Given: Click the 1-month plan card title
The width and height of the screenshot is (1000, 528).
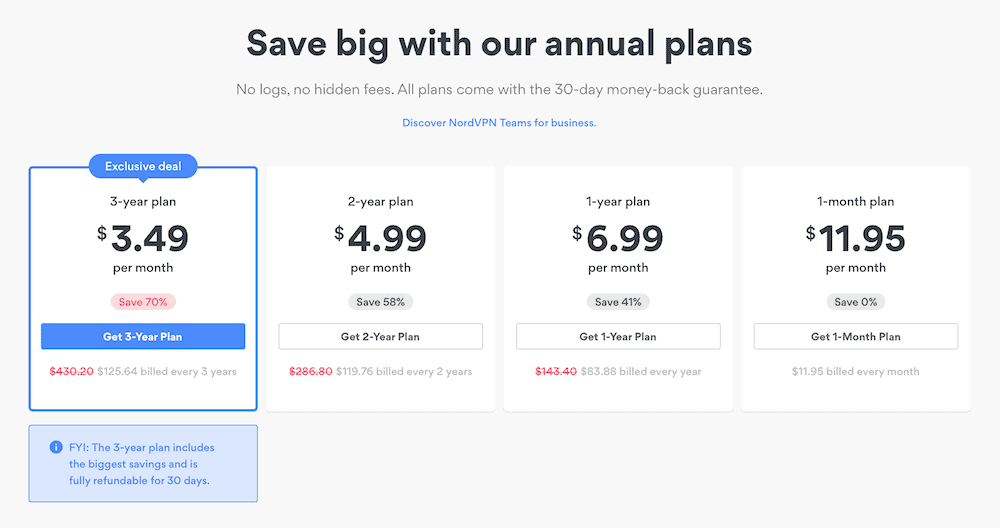Looking at the screenshot, I should (x=855, y=202).
